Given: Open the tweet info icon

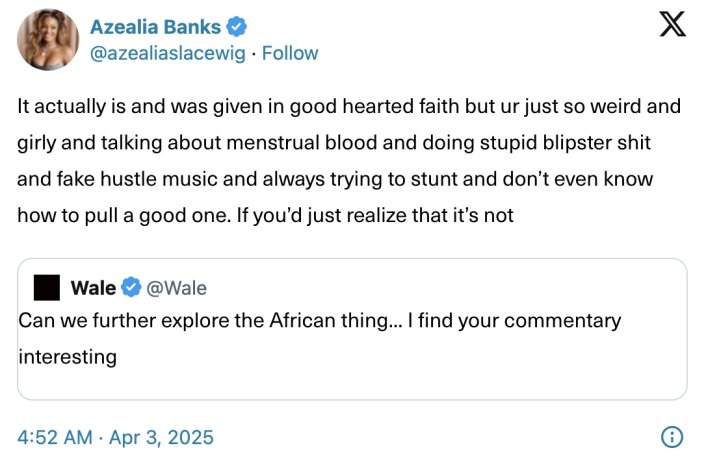Looking at the screenshot, I should coord(673,437).
